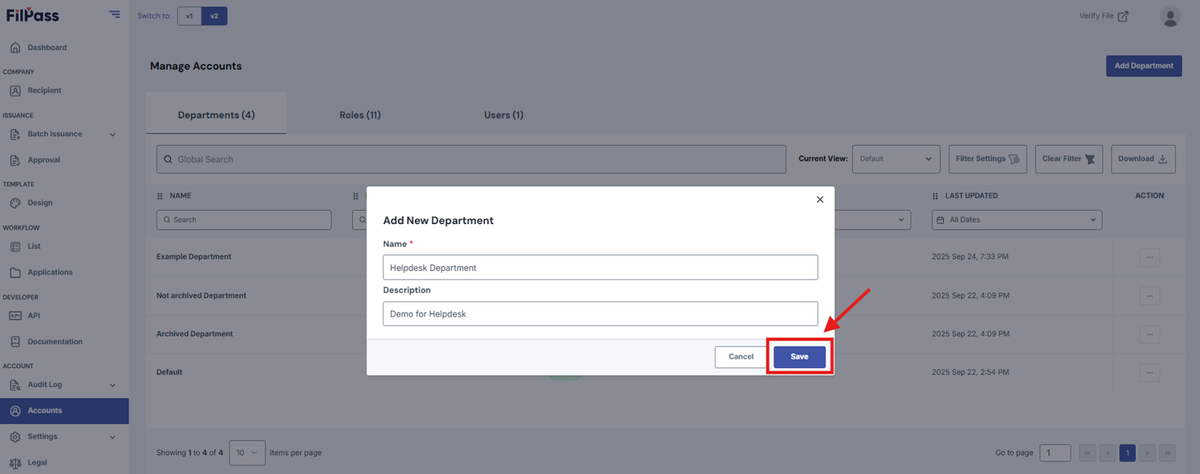
Task: Click the department Name input field
Action: pyautogui.click(x=600, y=267)
